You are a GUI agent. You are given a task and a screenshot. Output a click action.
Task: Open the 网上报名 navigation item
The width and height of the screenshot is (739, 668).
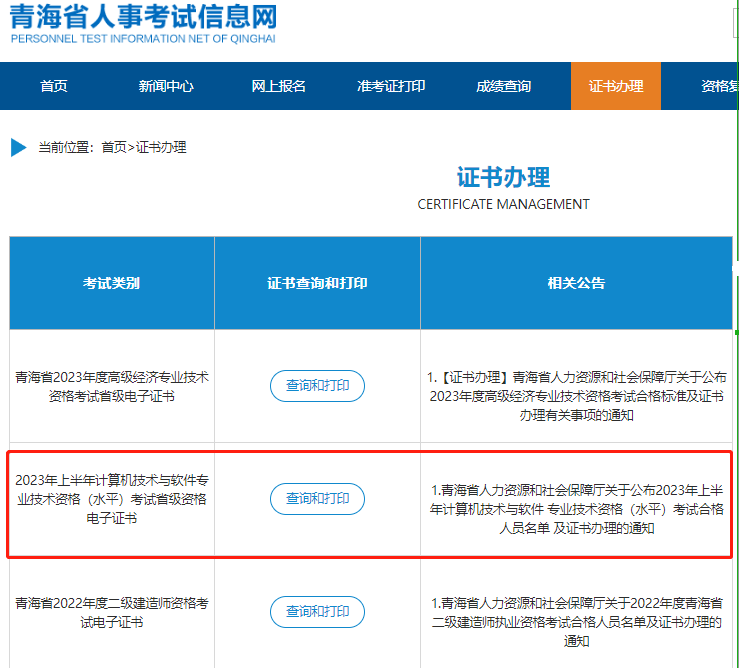tap(278, 86)
